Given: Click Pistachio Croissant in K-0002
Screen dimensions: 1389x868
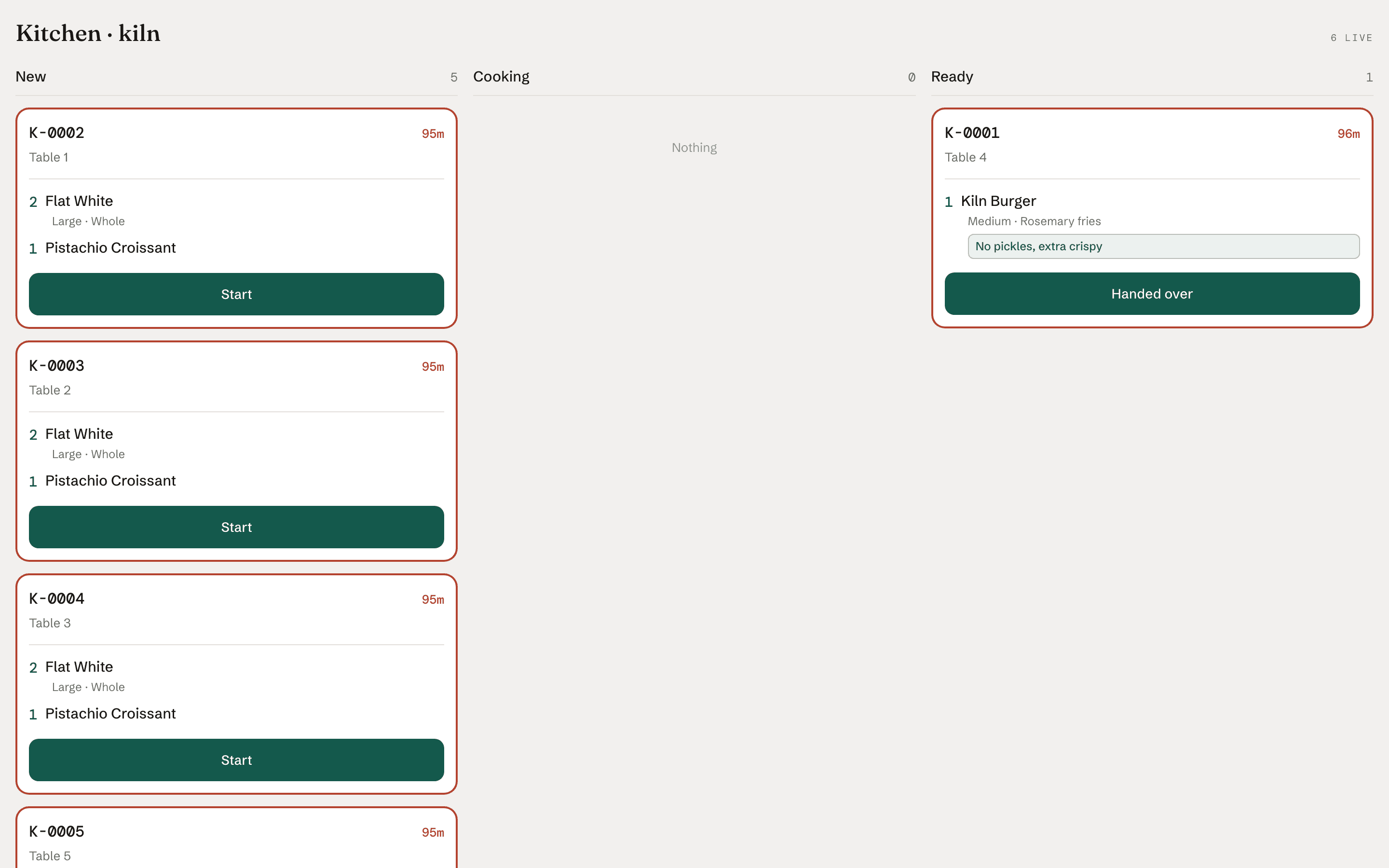Looking at the screenshot, I should (x=110, y=248).
